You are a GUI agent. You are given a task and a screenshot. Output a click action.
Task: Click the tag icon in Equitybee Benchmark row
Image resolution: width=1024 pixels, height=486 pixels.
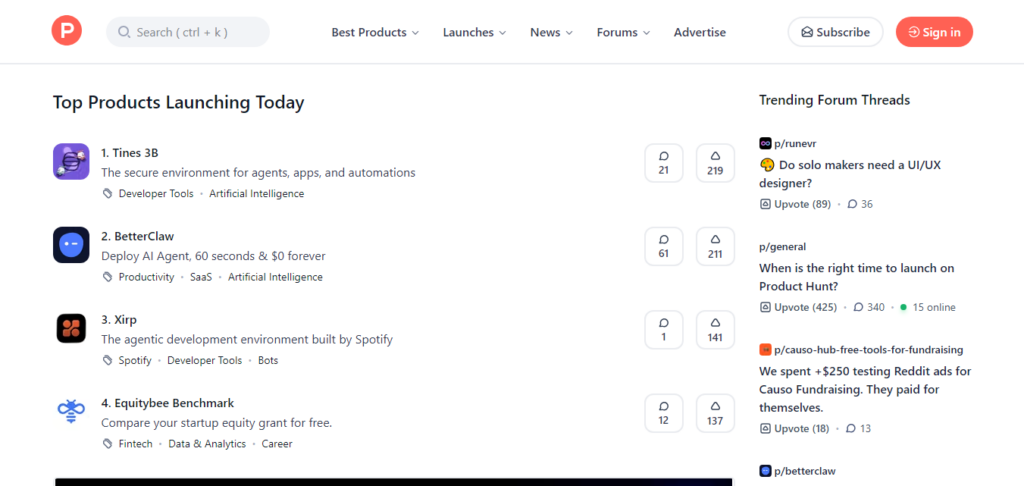pyautogui.click(x=108, y=444)
